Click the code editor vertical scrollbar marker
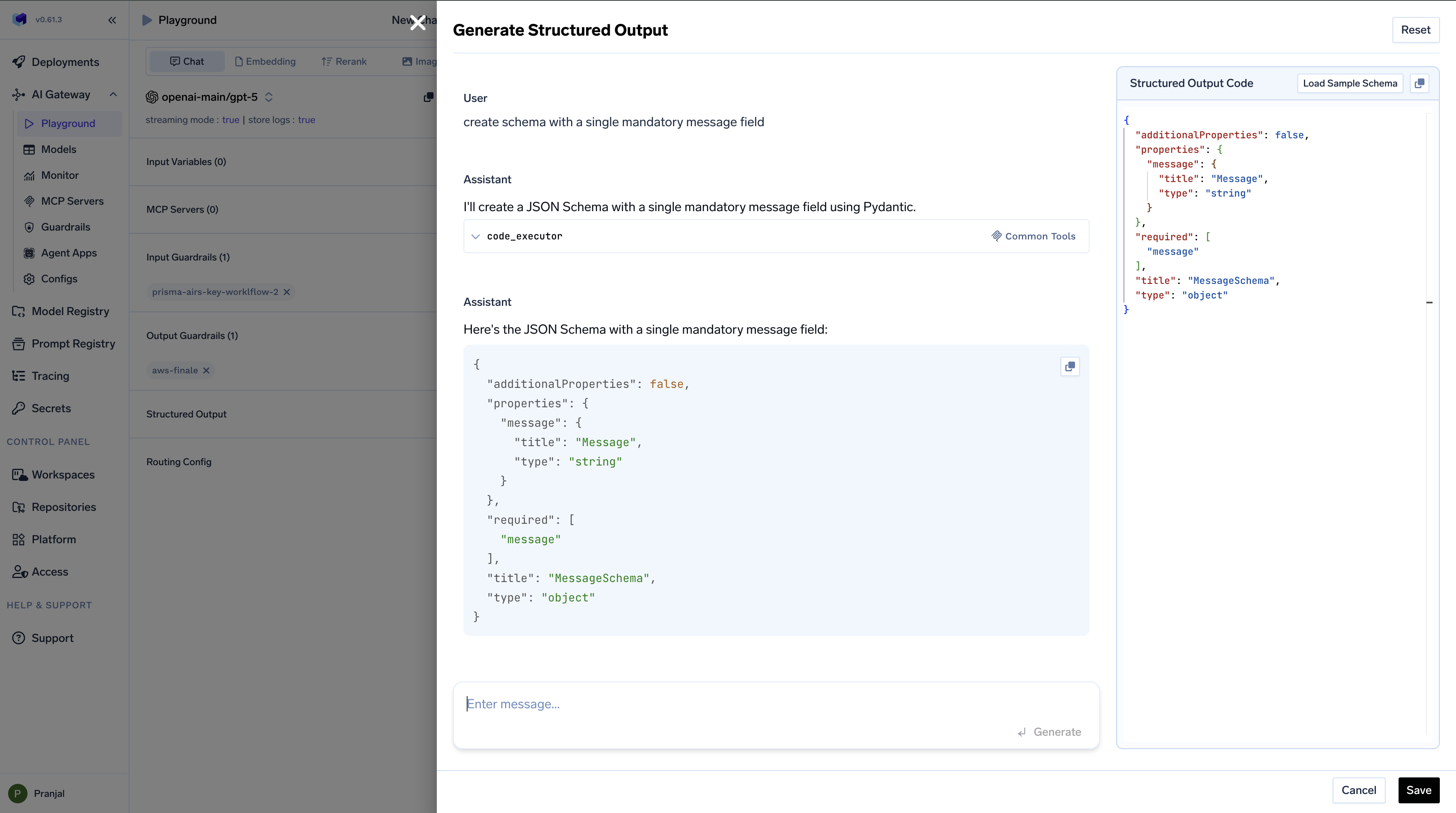Viewport: 1456px width, 813px height. tap(1429, 303)
